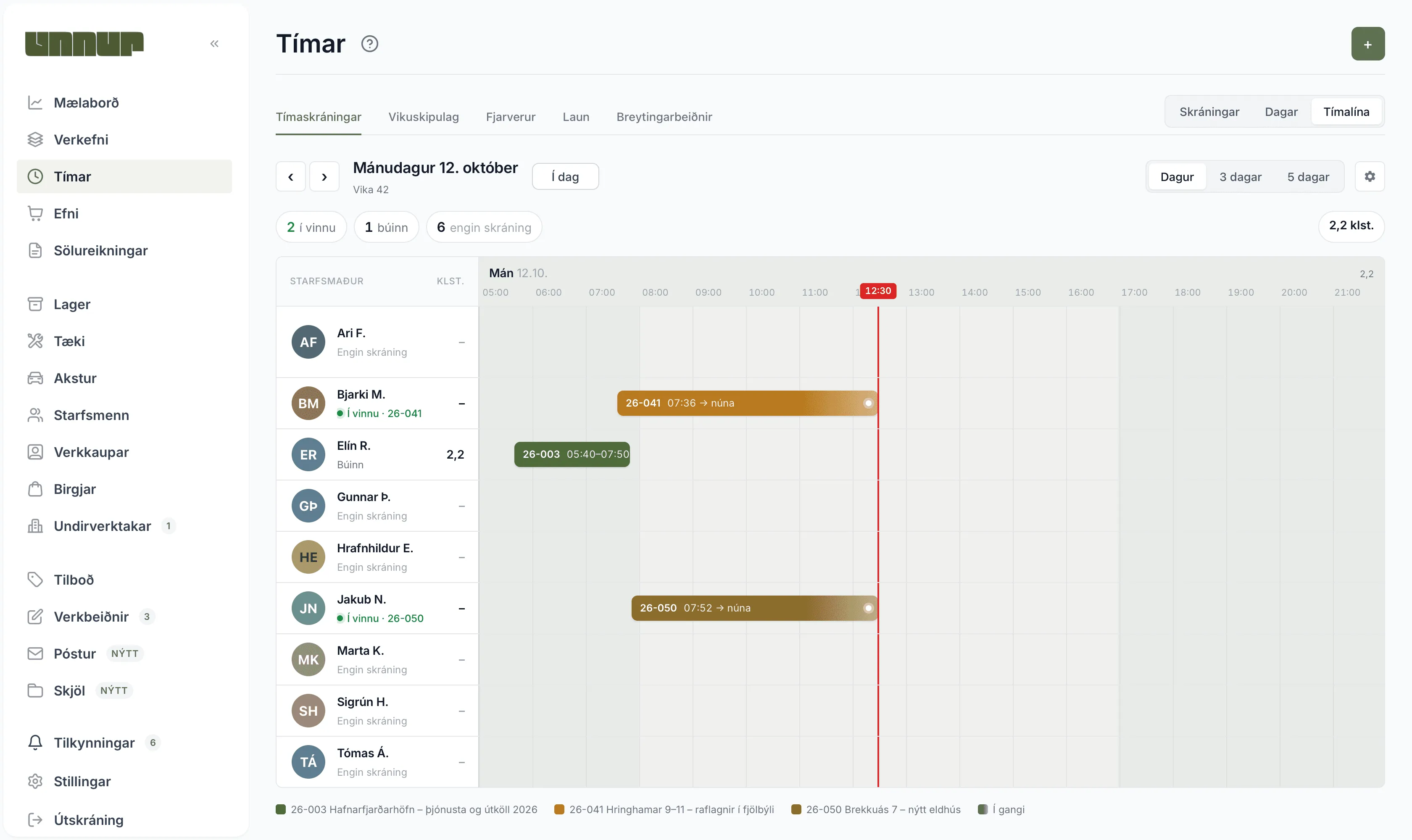Open Akstur driving in sidebar

point(124,378)
